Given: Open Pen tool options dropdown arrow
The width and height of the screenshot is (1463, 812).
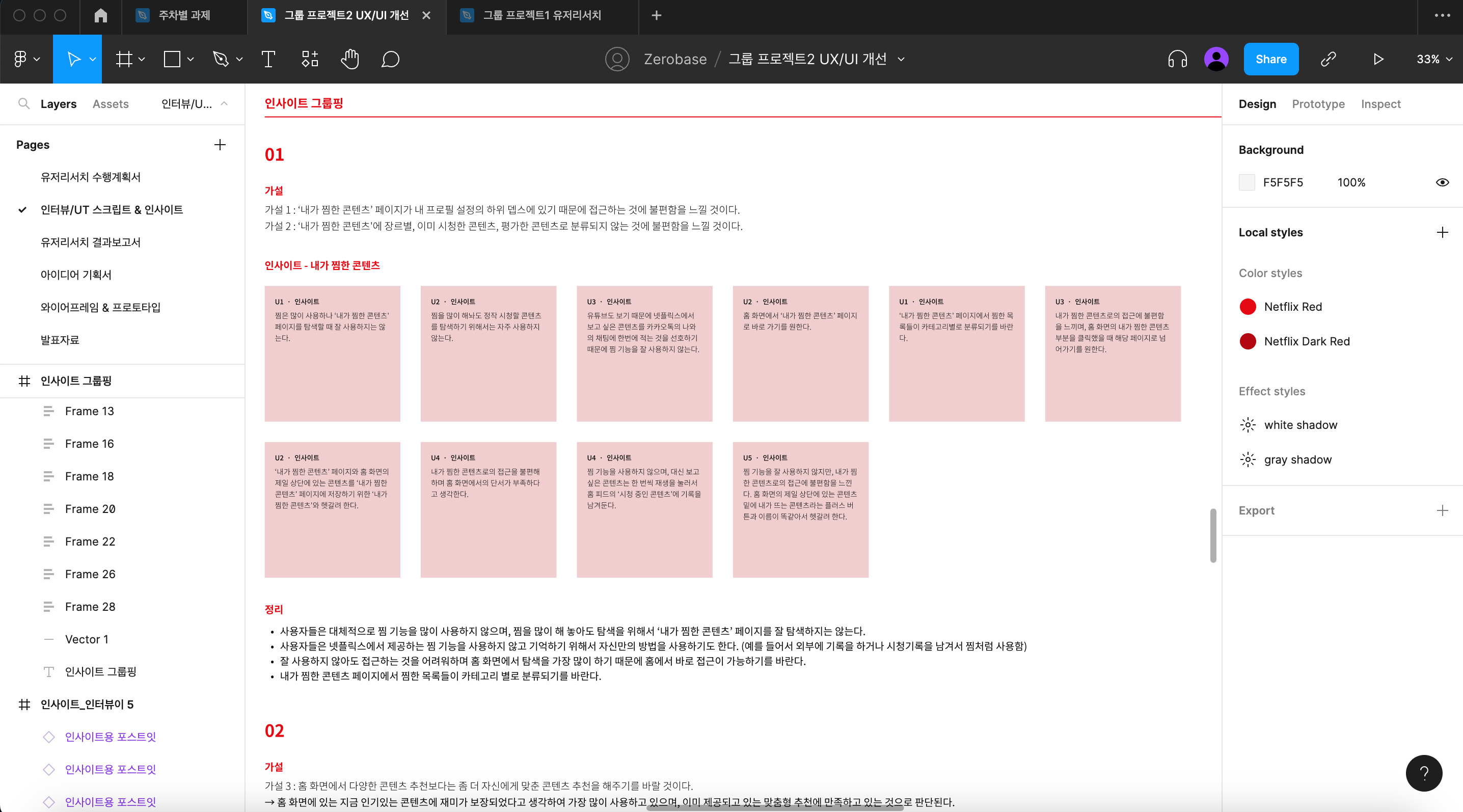Looking at the screenshot, I should pos(239,59).
